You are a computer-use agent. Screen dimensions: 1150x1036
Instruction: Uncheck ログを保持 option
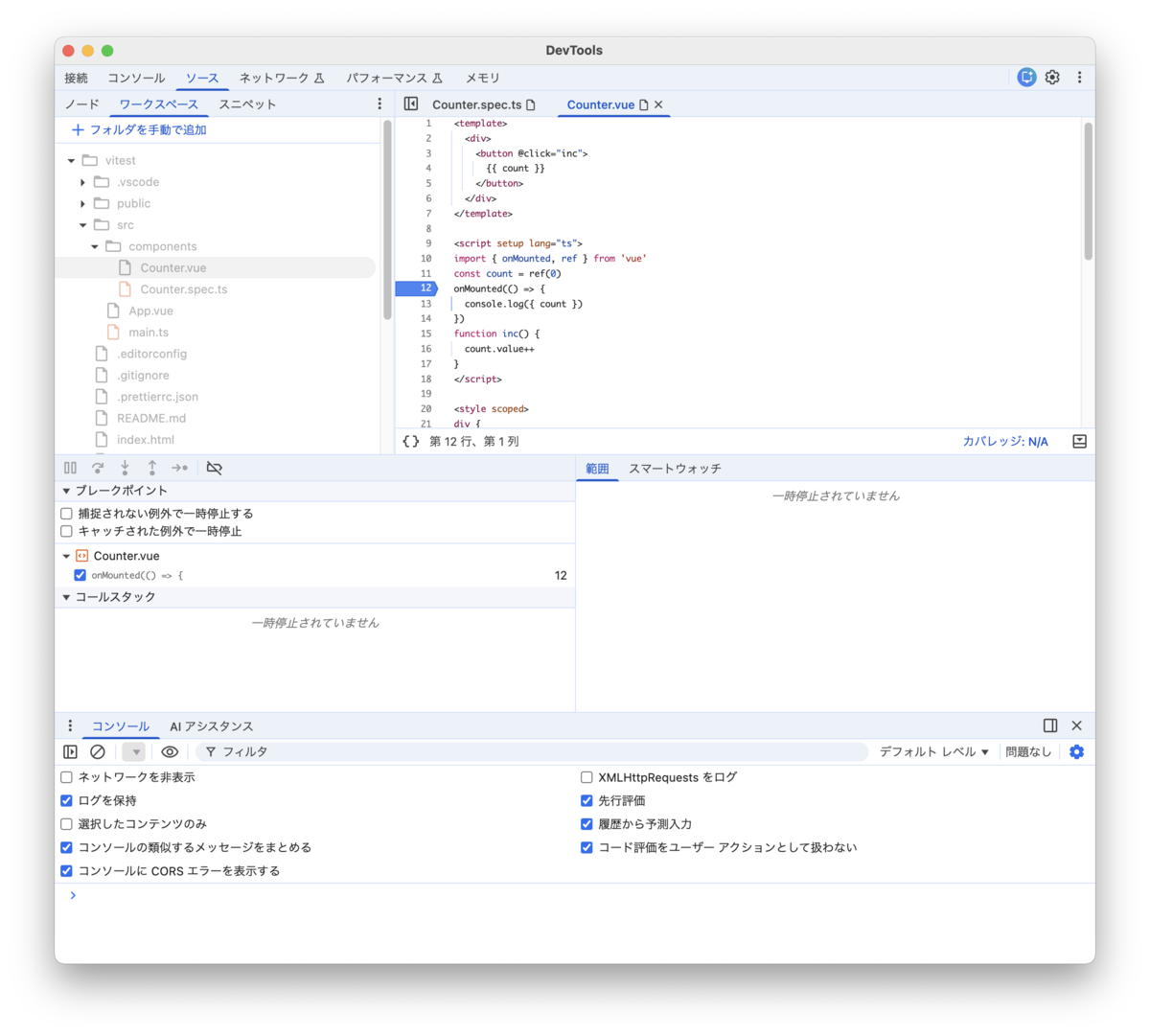(66, 800)
